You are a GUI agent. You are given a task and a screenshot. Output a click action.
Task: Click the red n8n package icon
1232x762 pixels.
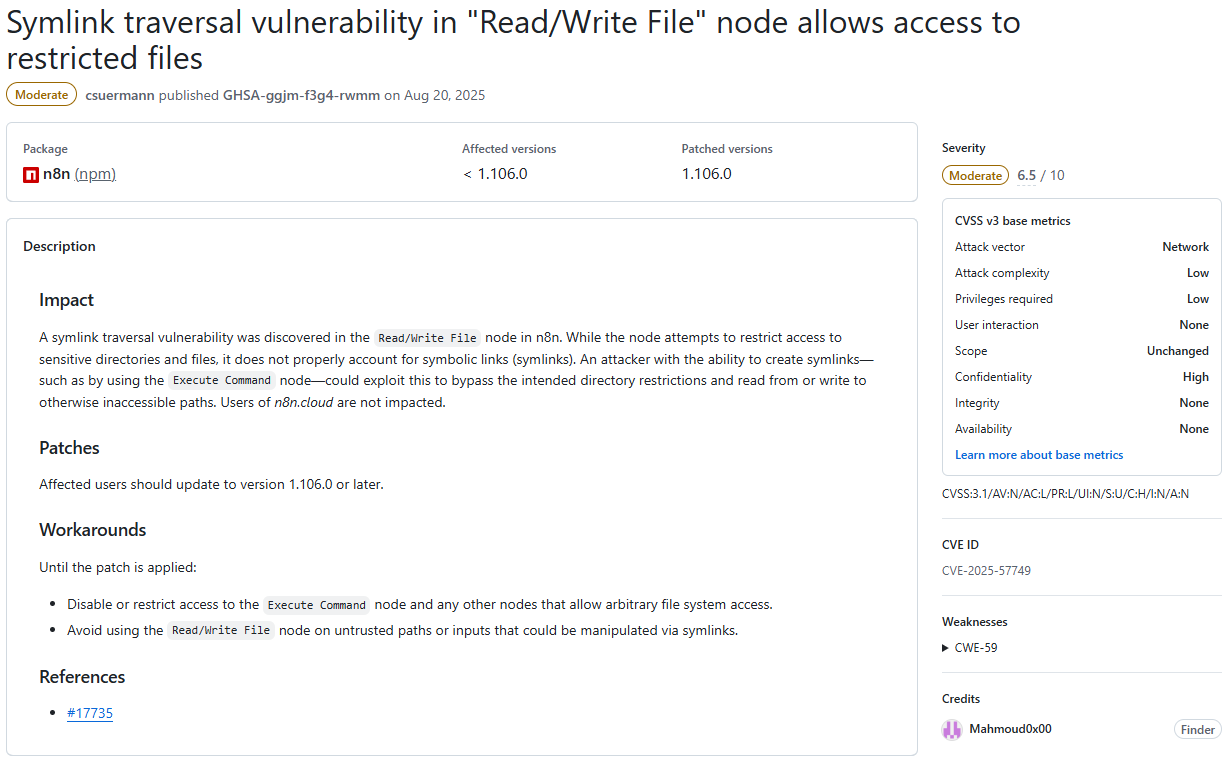[x=31, y=174]
